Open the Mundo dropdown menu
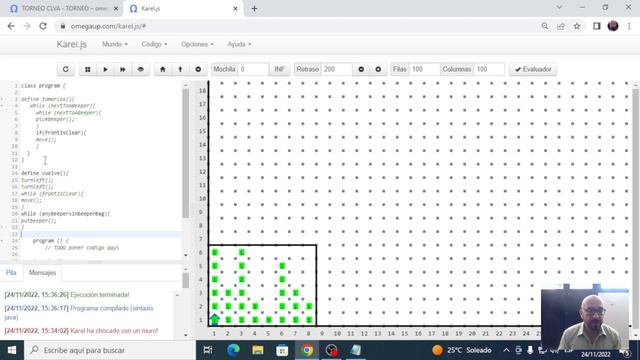640x360 pixels. [x=115, y=44]
